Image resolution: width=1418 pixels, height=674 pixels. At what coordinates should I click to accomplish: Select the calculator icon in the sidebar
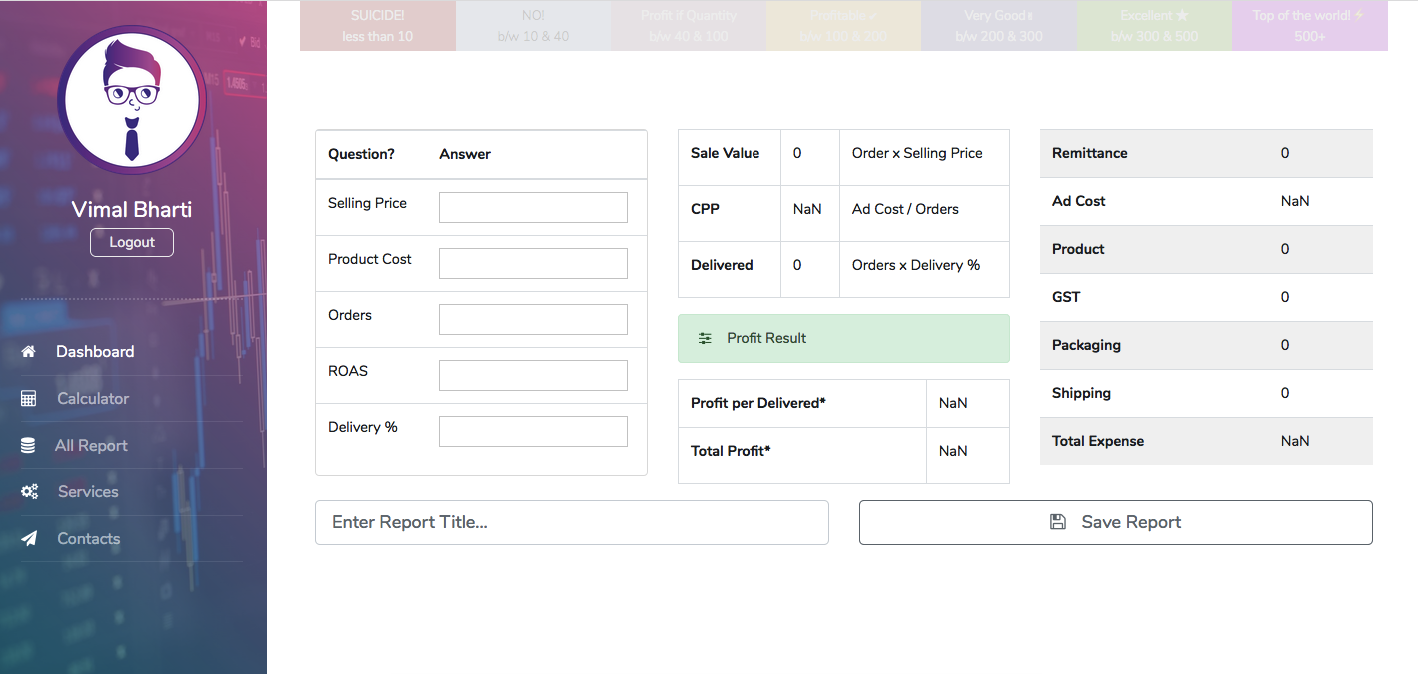click(x=28, y=398)
